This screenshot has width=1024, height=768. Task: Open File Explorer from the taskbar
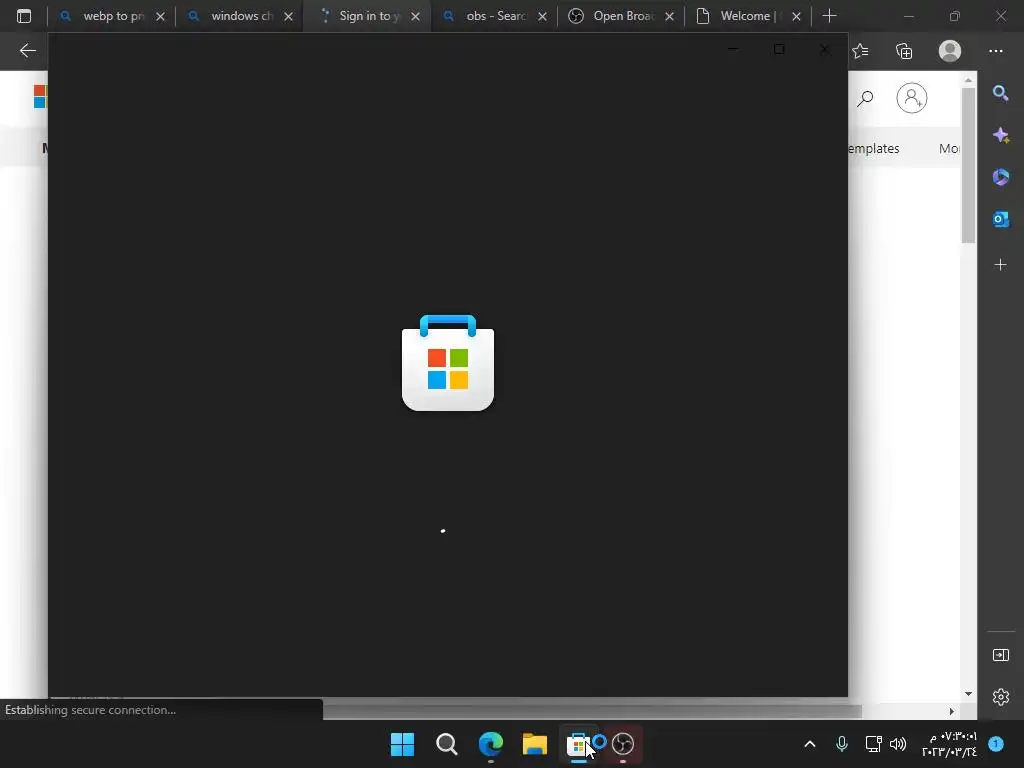click(x=535, y=744)
